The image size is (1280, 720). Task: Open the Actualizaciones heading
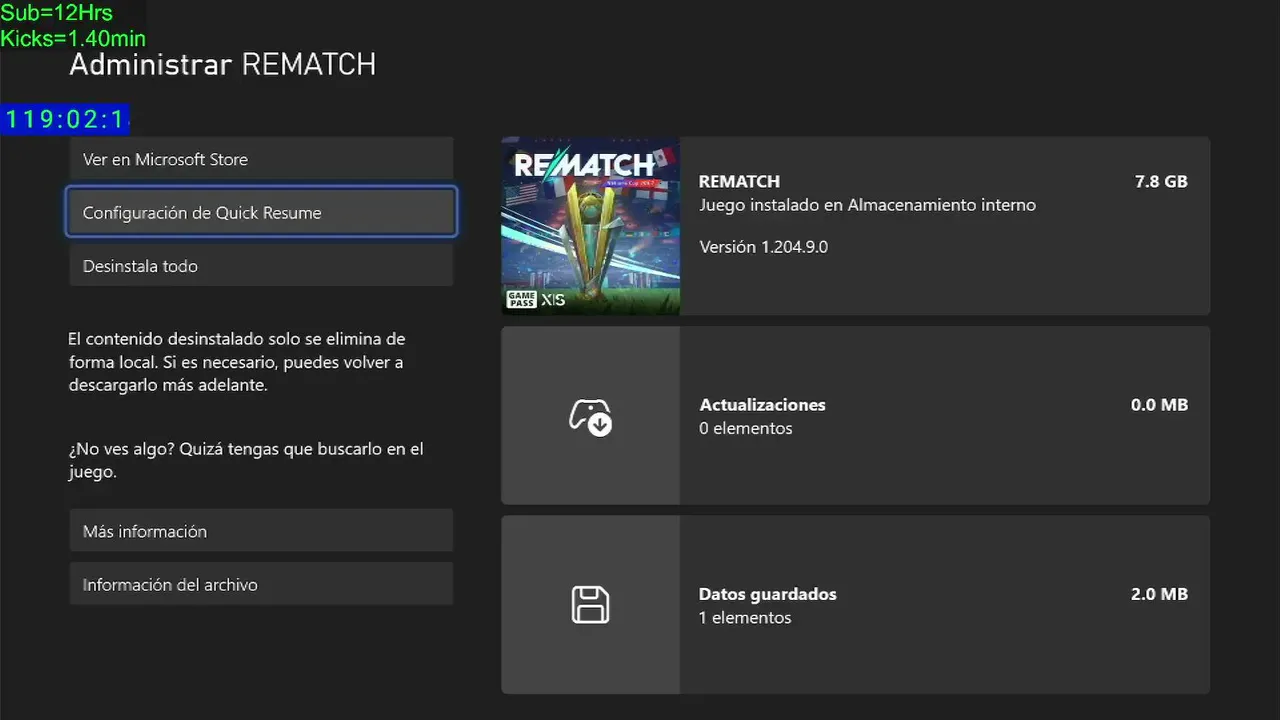point(762,405)
